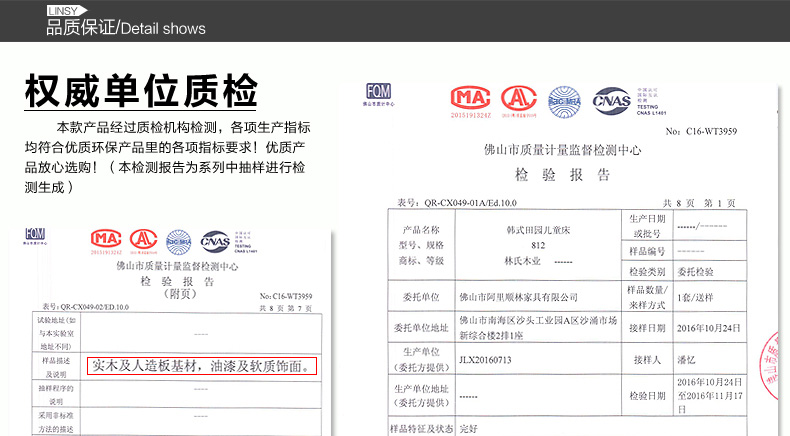Click the 检验日期 label cell
This screenshot has width=790, height=436.
point(647,396)
